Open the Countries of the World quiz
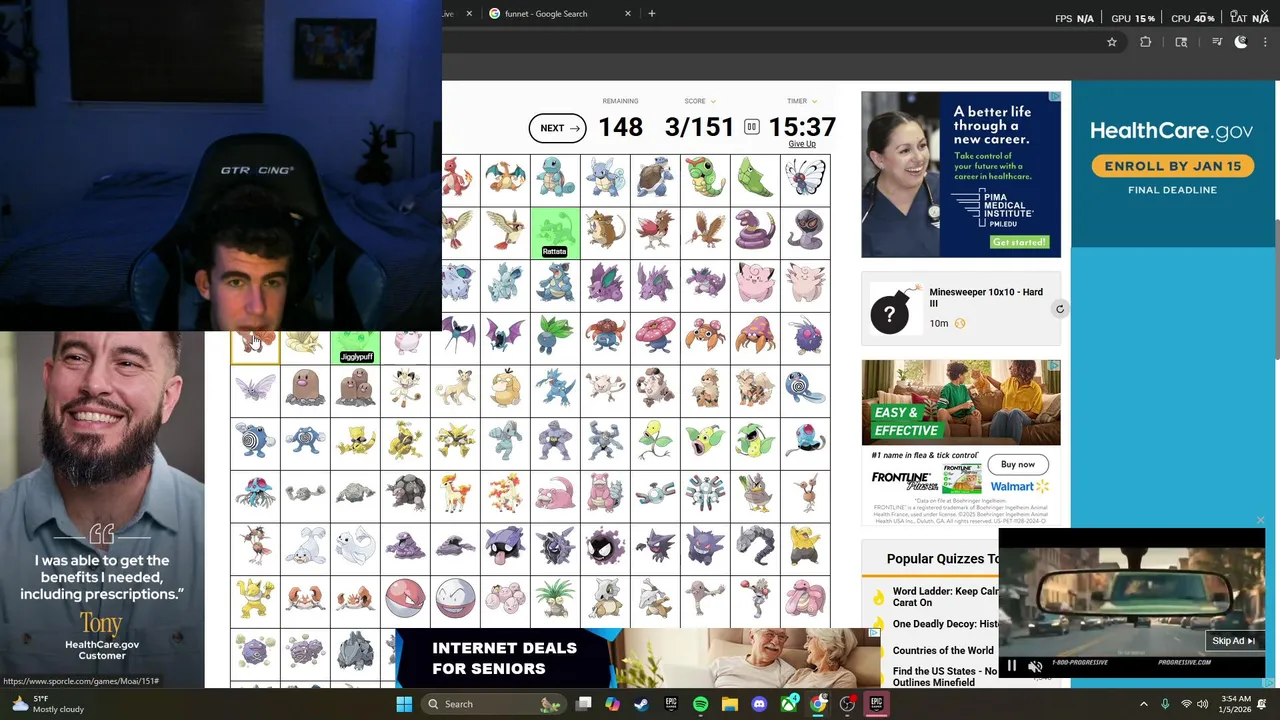This screenshot has width=1280, height=720. 943,650
